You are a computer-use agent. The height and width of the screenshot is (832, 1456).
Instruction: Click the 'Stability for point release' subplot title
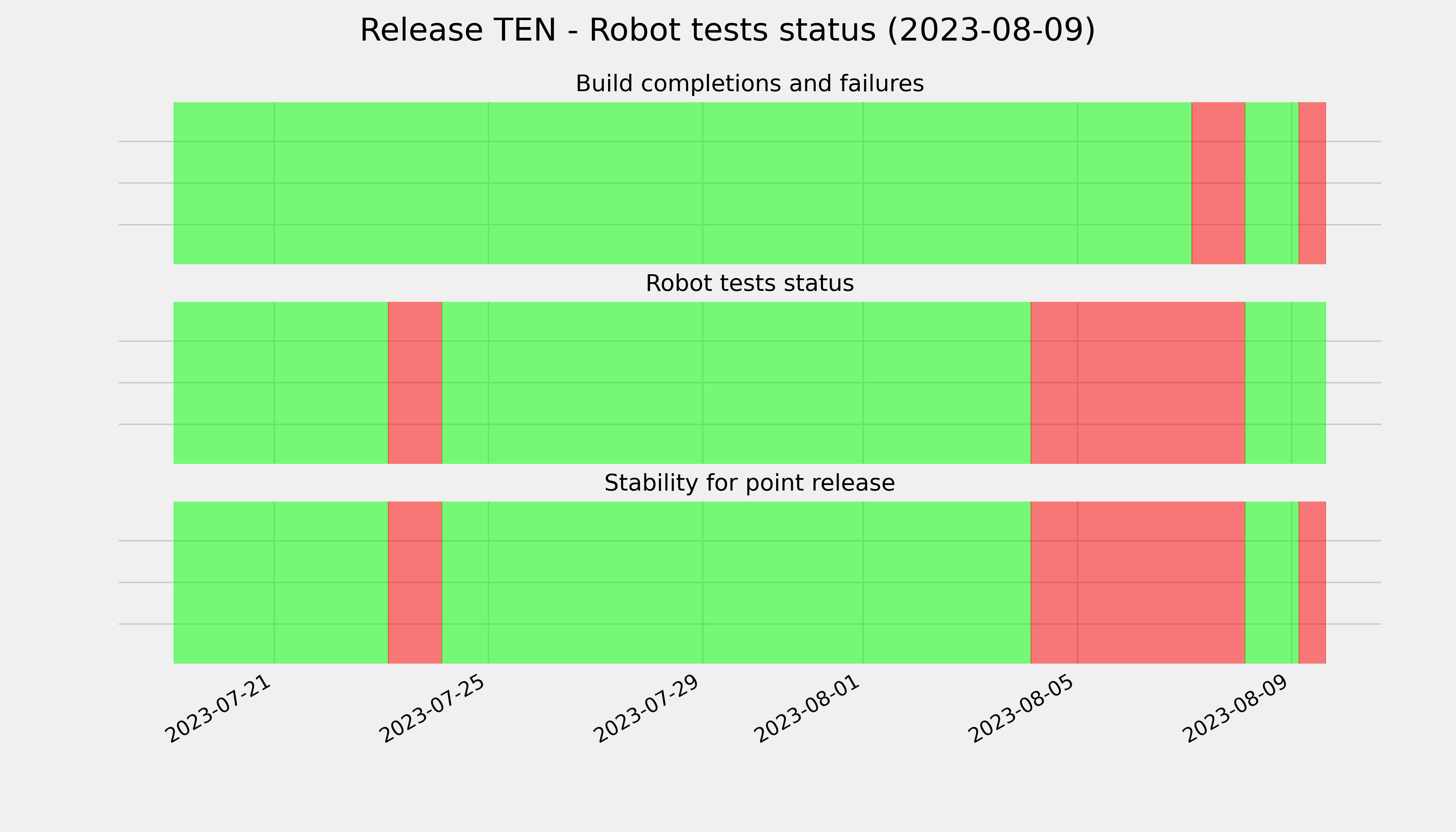pyautogui.click(x=749, y=484)
